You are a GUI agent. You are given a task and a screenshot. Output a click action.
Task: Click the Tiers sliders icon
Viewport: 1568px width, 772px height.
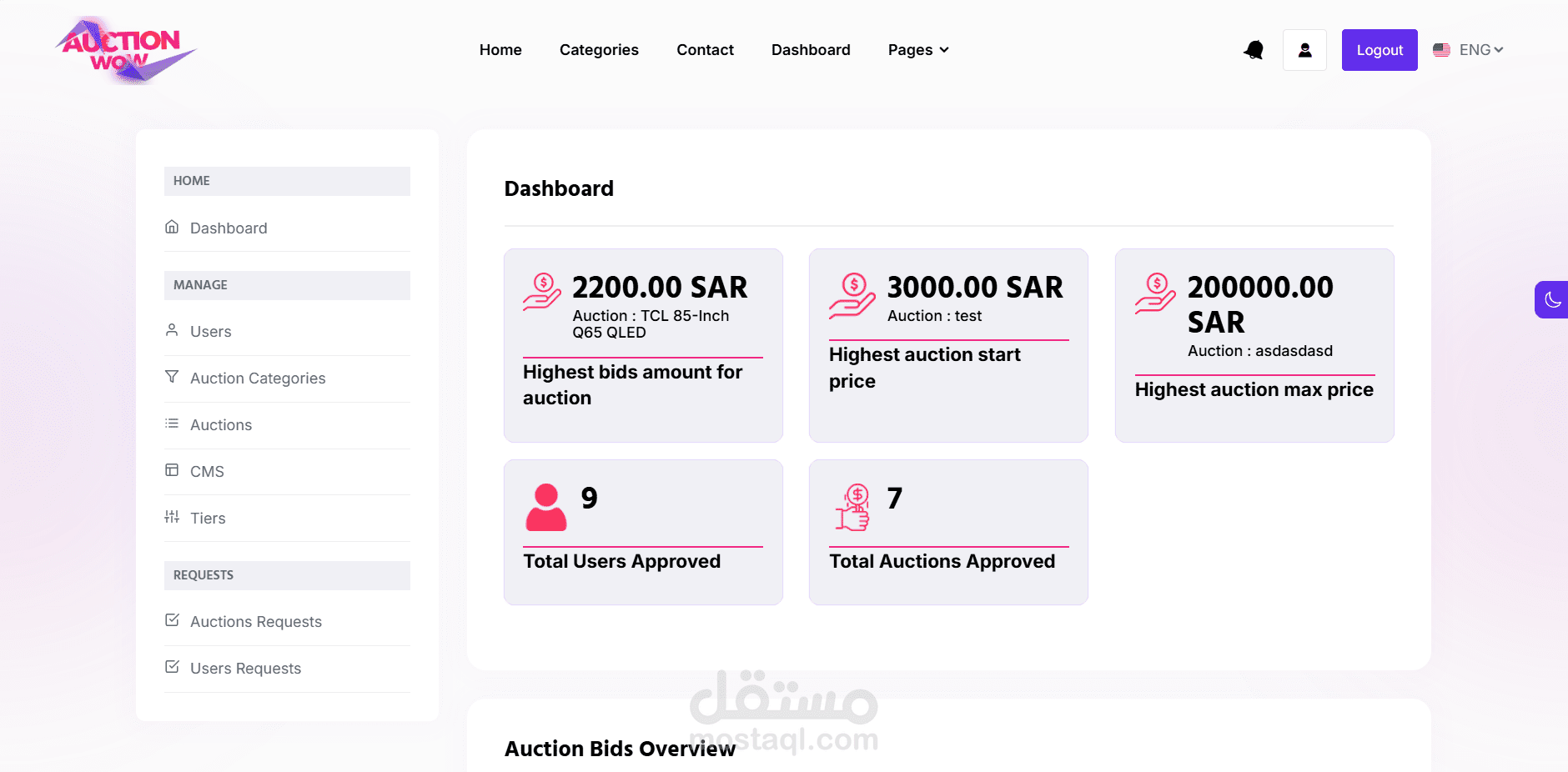pyautogui.click(x=172, y=517)
